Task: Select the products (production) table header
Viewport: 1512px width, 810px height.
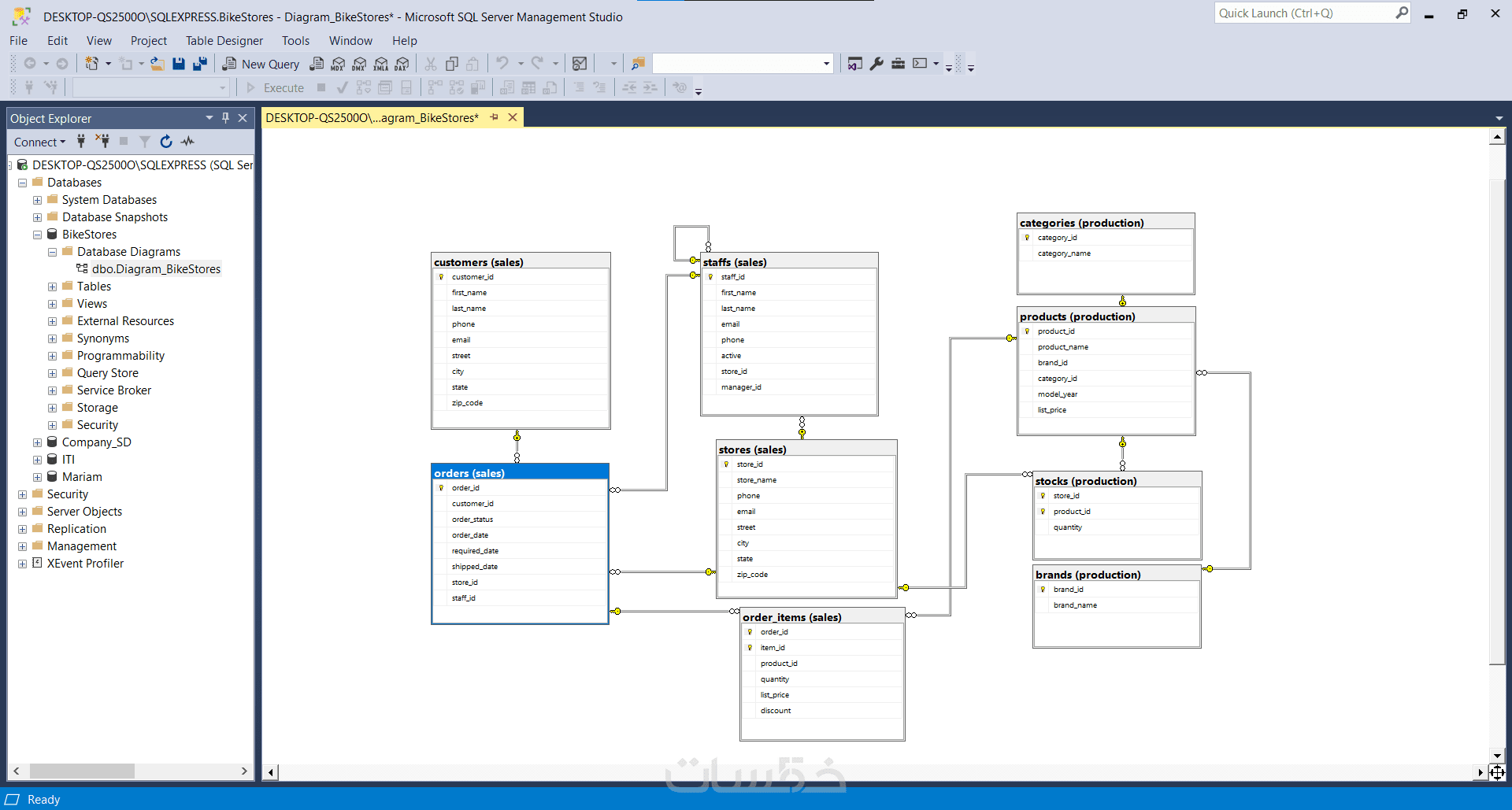Action: (1106, 316)
